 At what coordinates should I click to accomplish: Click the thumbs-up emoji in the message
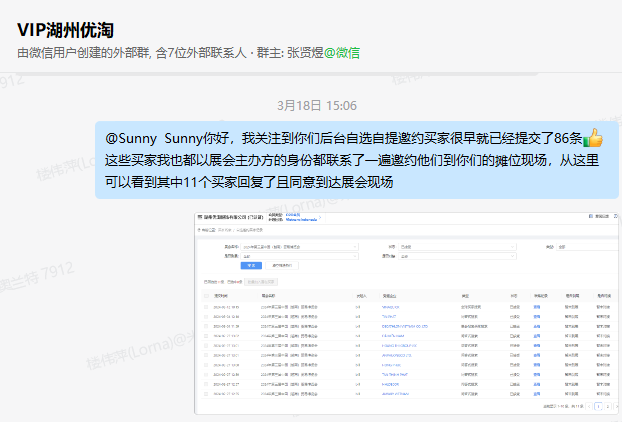pyautogui.click(x=593, y=138)
